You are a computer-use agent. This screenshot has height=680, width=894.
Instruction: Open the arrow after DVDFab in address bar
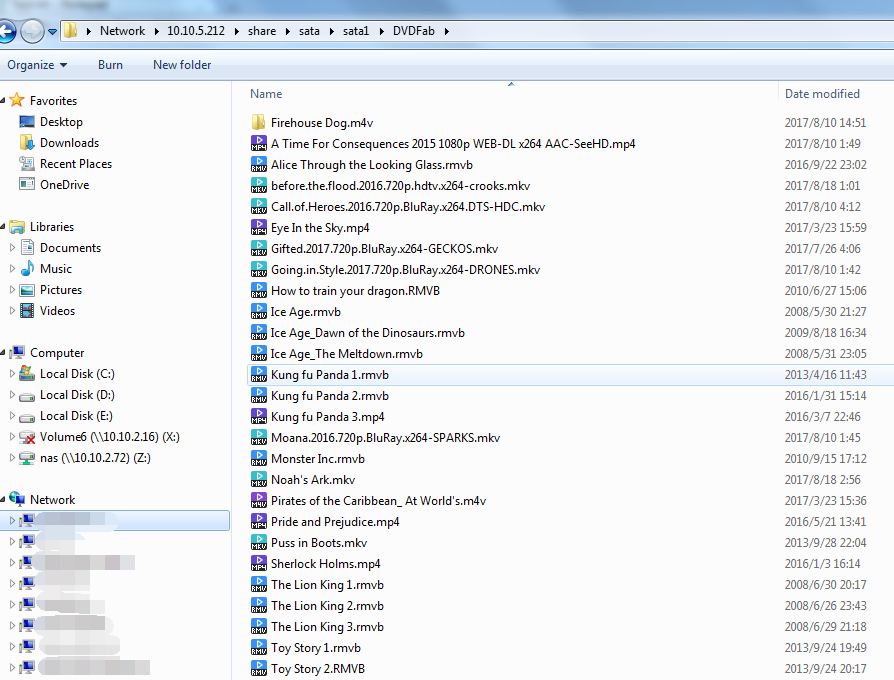pyautogui.click(x=446, y=31)
